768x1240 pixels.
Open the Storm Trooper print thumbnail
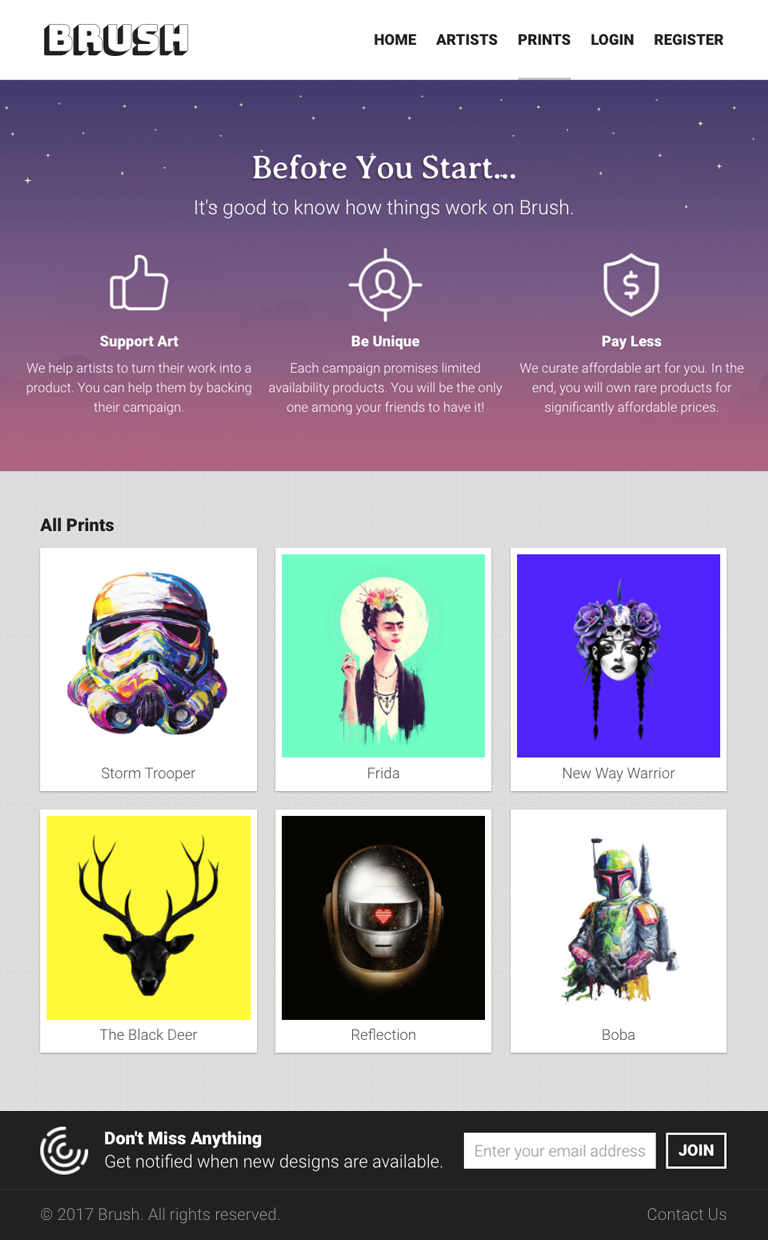148,656
